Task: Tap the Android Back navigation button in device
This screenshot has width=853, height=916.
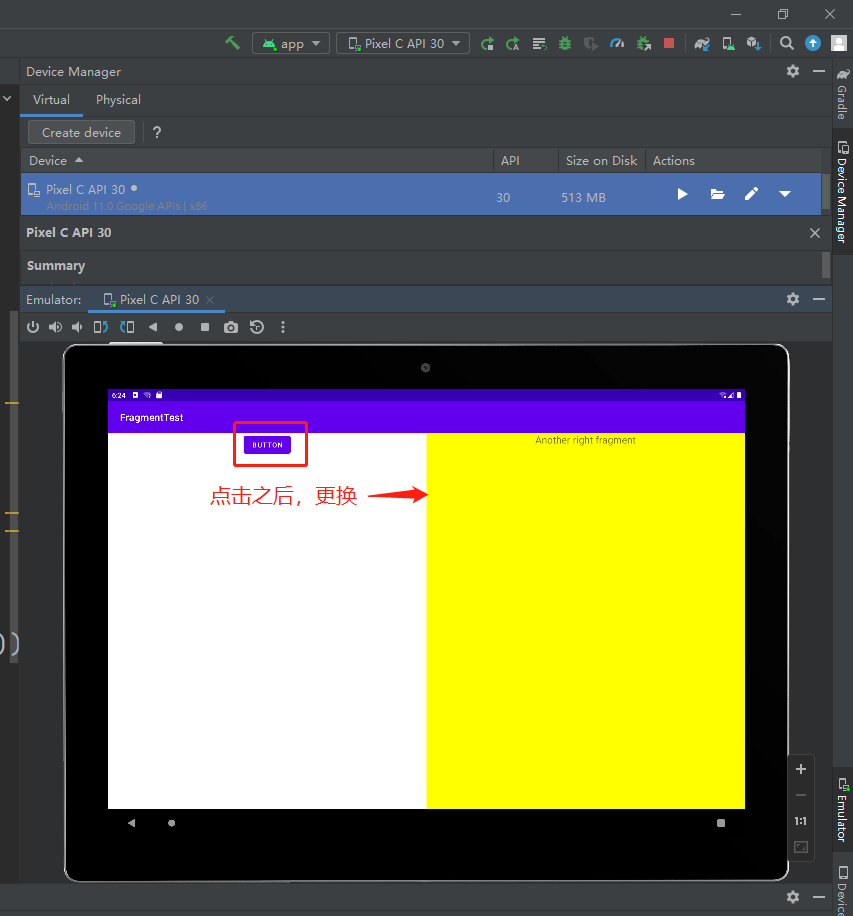Action: pyautogui.click(x=131, y=823)
